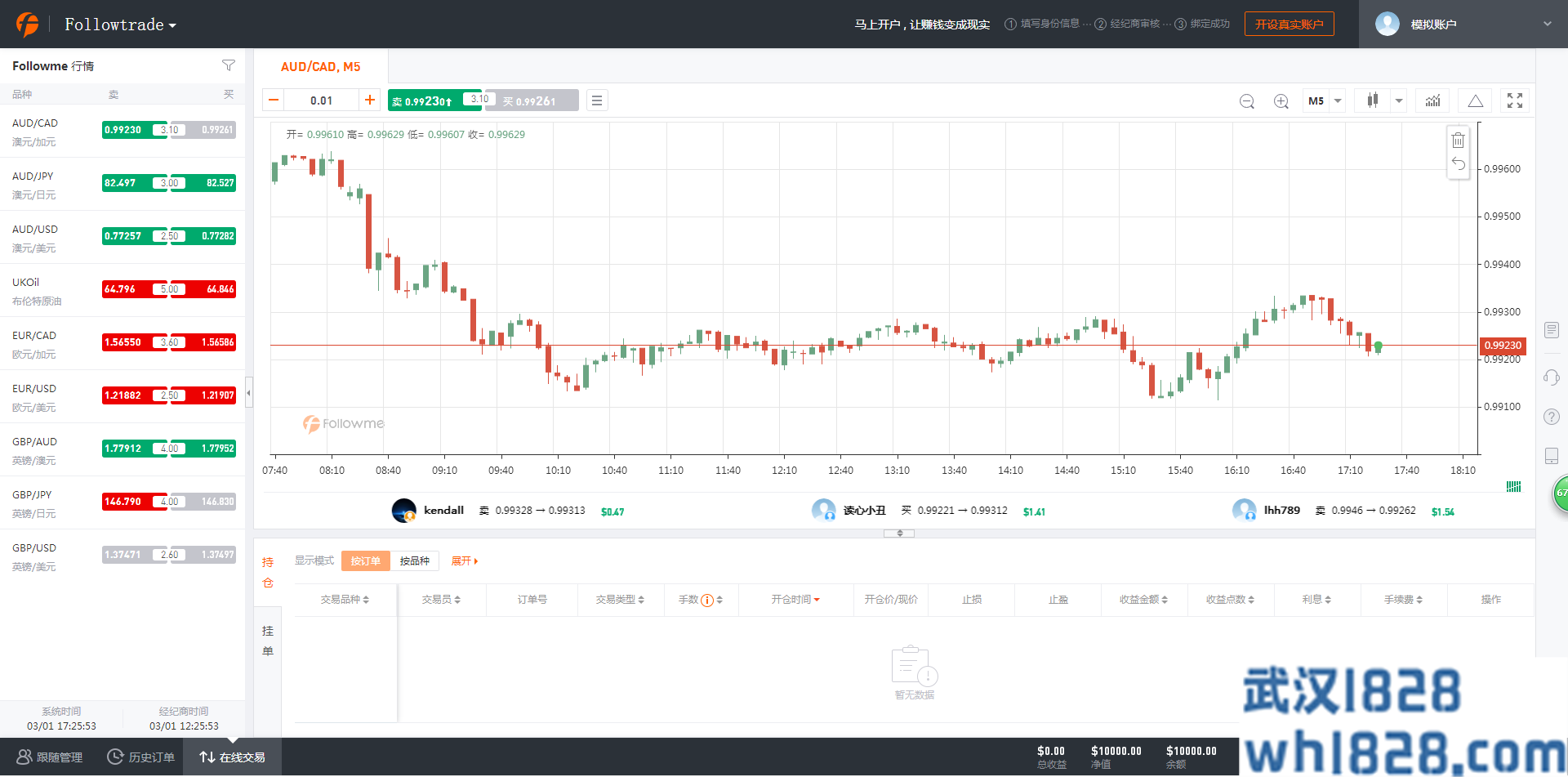Sort by 交易类型 column

point(620,600)
